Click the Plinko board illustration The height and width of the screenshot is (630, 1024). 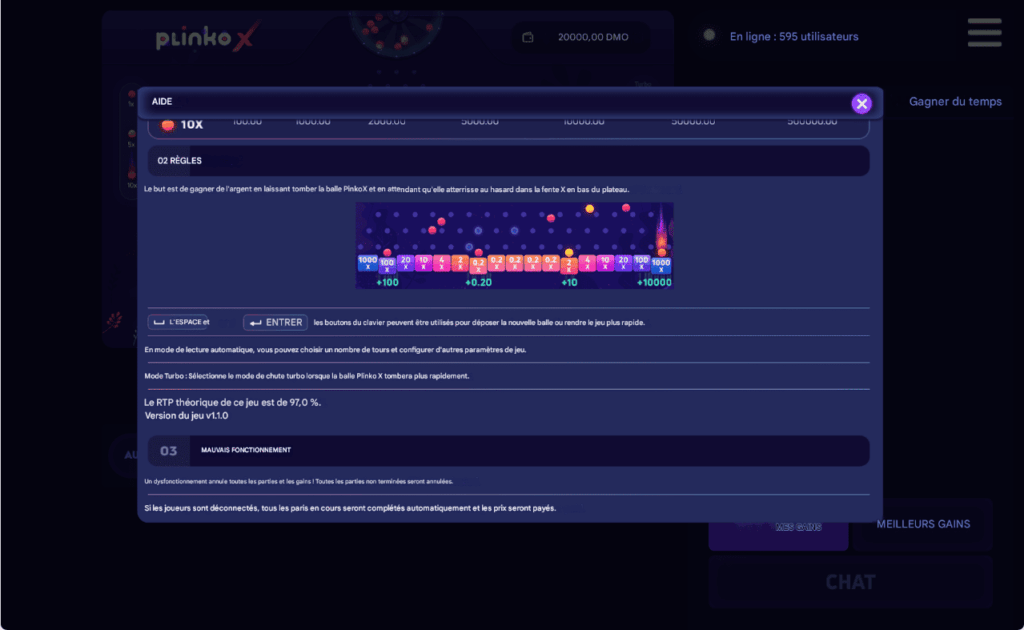(514, 245)
